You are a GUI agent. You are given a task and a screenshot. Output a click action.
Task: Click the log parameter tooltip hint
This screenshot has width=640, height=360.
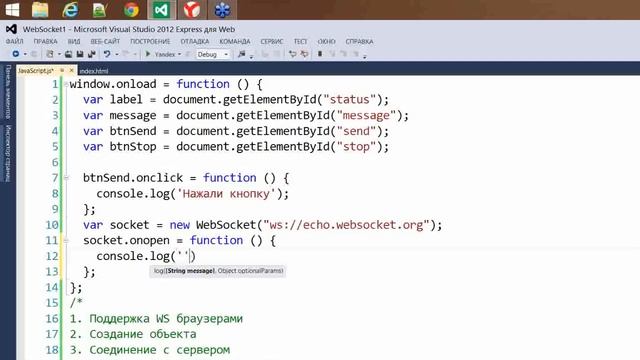point(218,271)
